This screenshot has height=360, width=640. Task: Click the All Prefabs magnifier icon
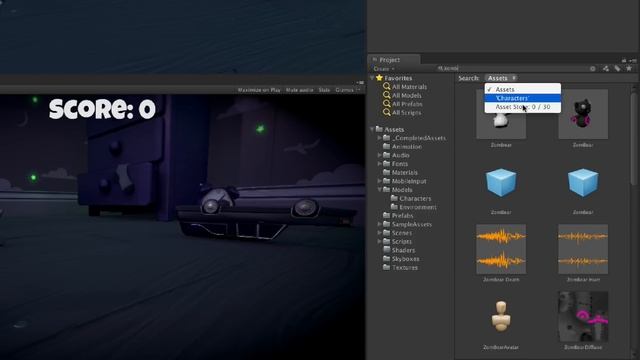[387, 104]
